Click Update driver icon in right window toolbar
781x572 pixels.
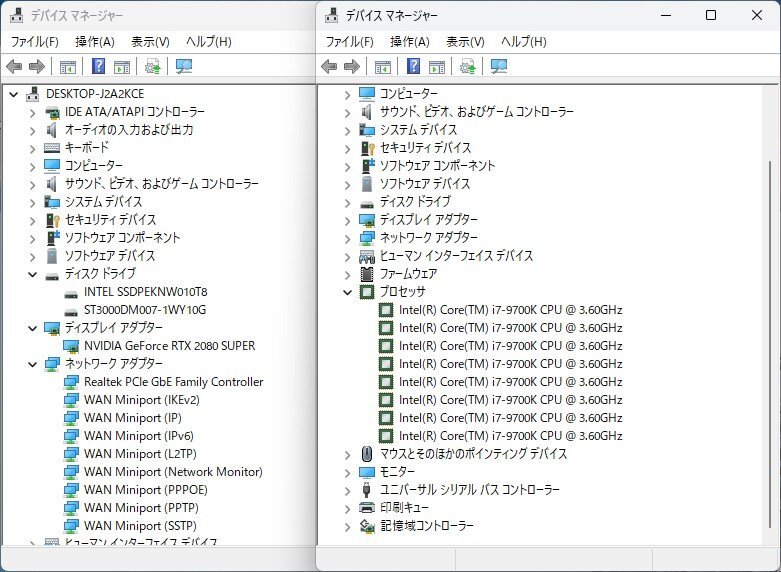click(468, 66)
